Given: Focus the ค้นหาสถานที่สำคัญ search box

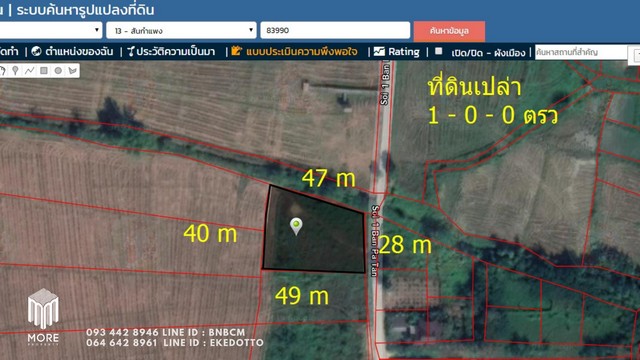Looking at the screenshot, I should (581, 52).
